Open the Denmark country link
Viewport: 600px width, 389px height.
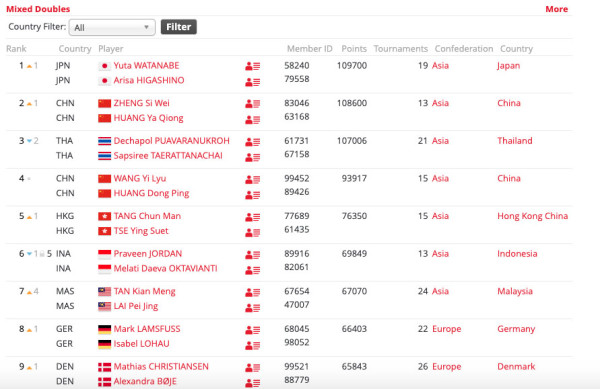pos(516,366)
